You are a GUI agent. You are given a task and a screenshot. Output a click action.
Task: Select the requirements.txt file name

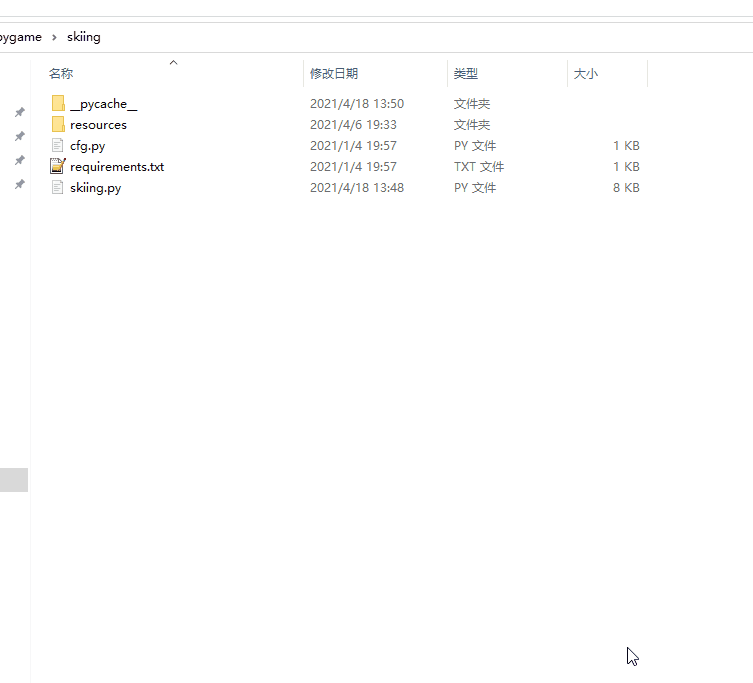[117, 167]
